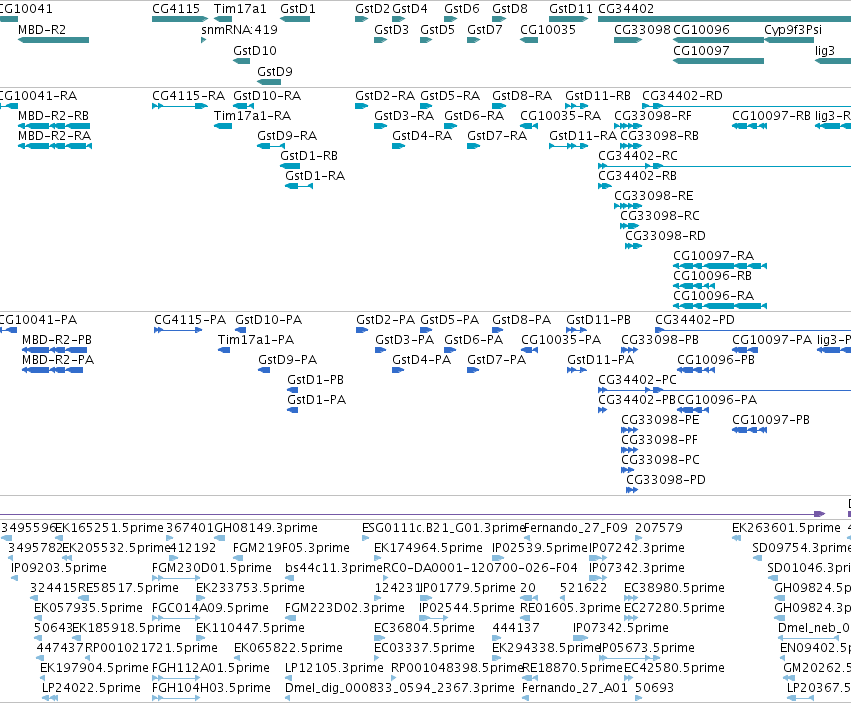This screenshot has width=851, height=703.
Task: Select the Fernando_27_A01 EST label
Action: click(574, 688)
